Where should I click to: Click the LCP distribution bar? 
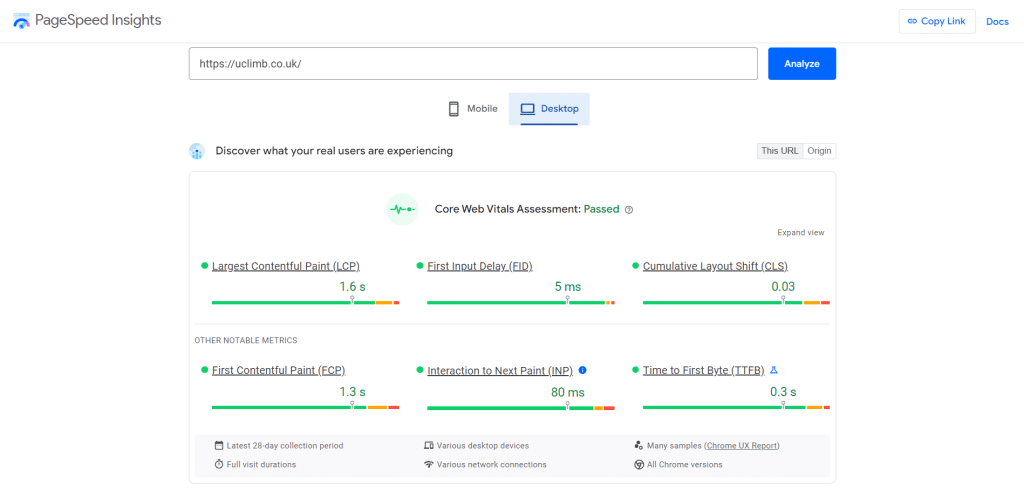pyautogui.click(x=306, y=302)
